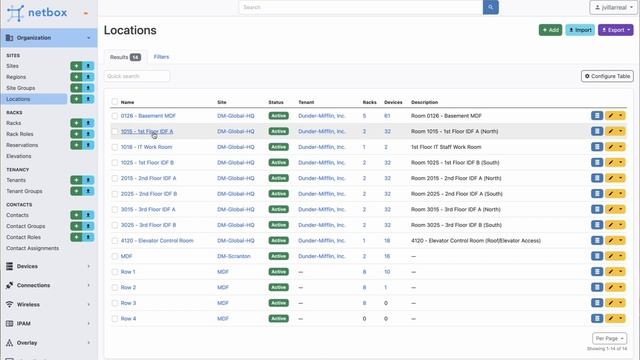Tick the checkbox for 4120 - Elevator Control Room

pyautogui.click(x=115, y=241)
